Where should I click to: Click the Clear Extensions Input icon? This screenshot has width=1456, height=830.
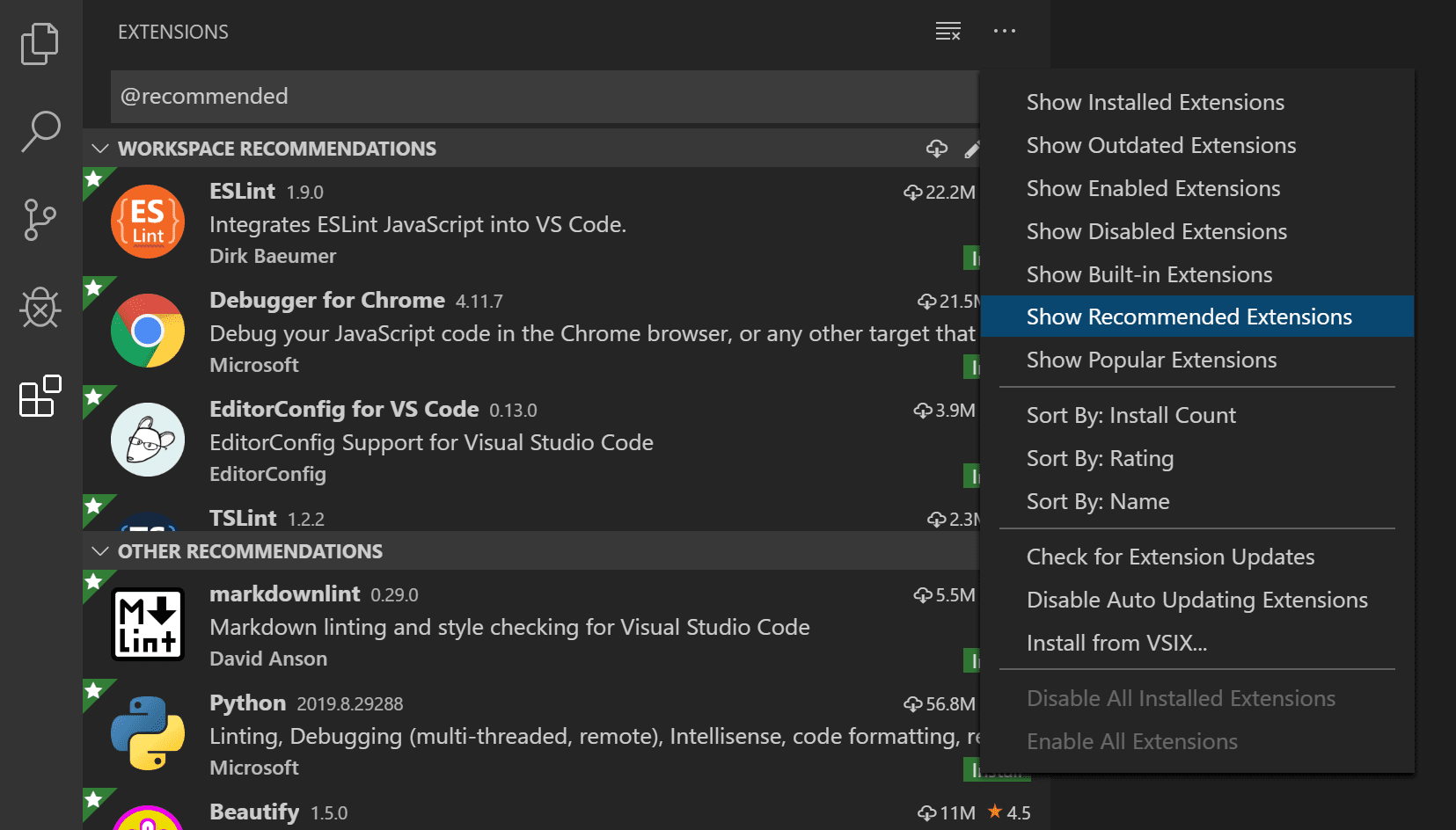947,32
